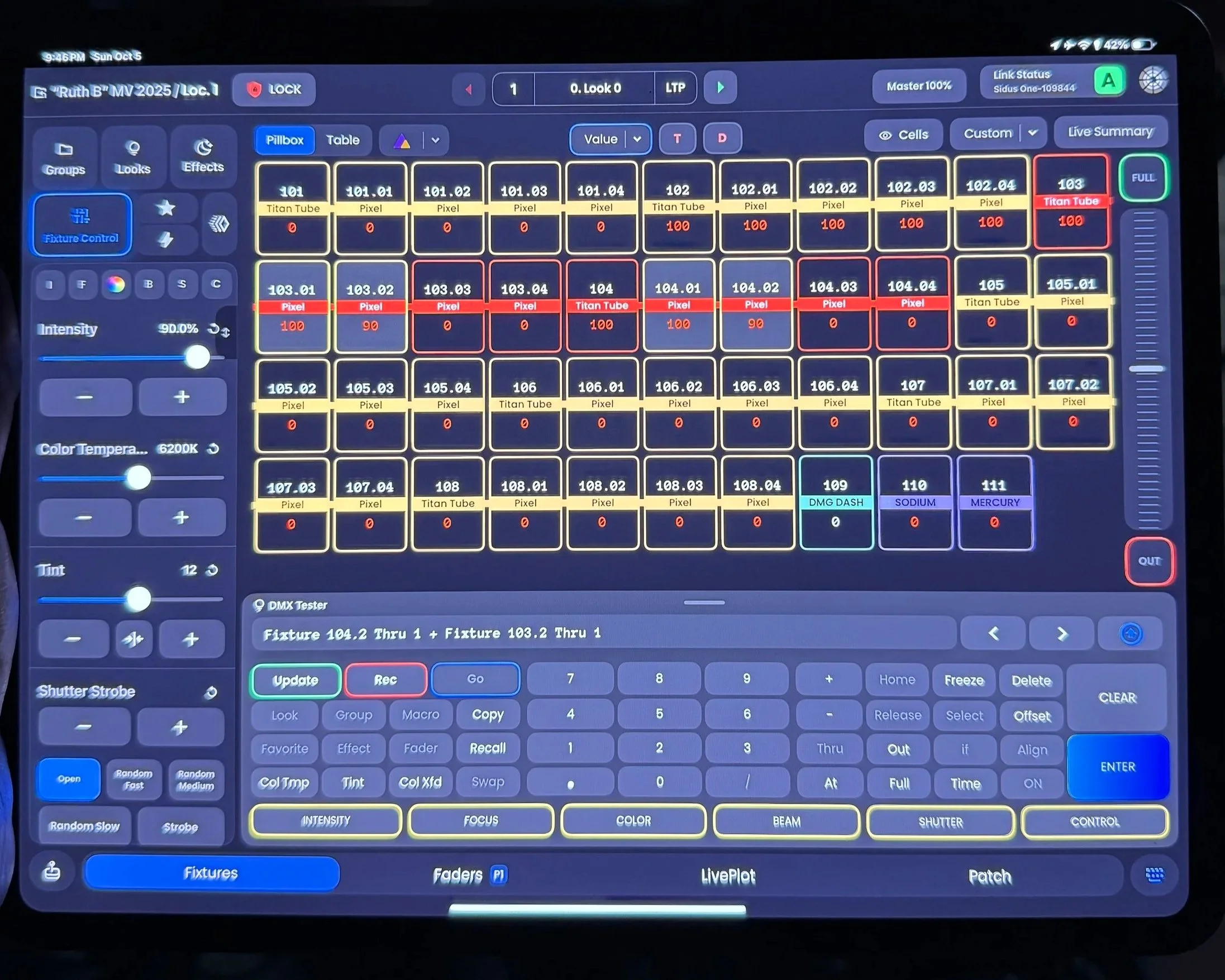Click the Color Temperature slider handle
This screenshot has width=1225, height=980.
tap(138, 478)
